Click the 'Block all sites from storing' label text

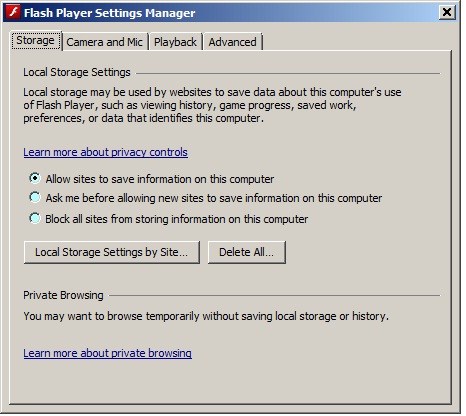[177, 219]
